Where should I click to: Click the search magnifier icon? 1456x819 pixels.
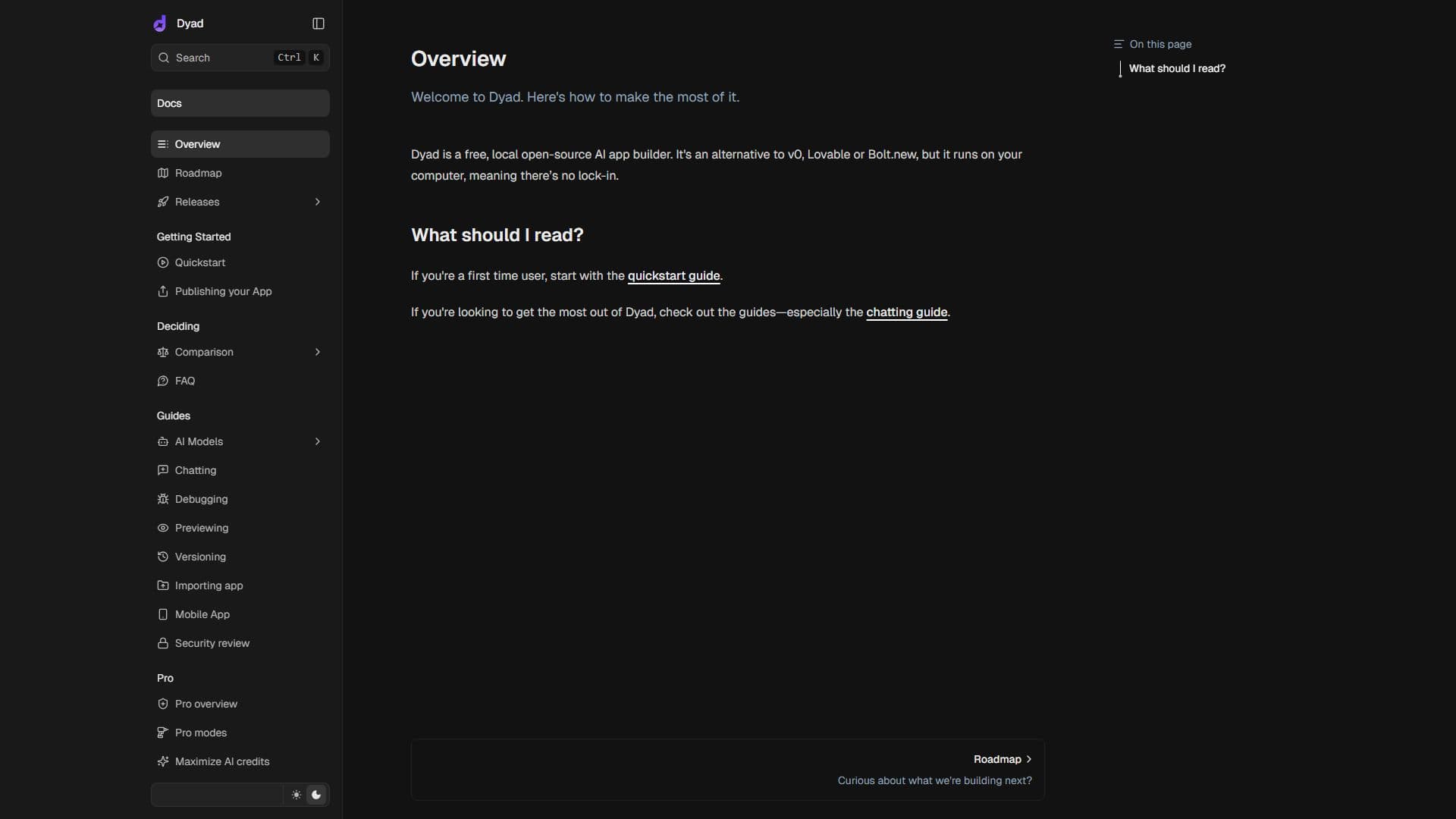pyautogui.click(x=164, y=58)
